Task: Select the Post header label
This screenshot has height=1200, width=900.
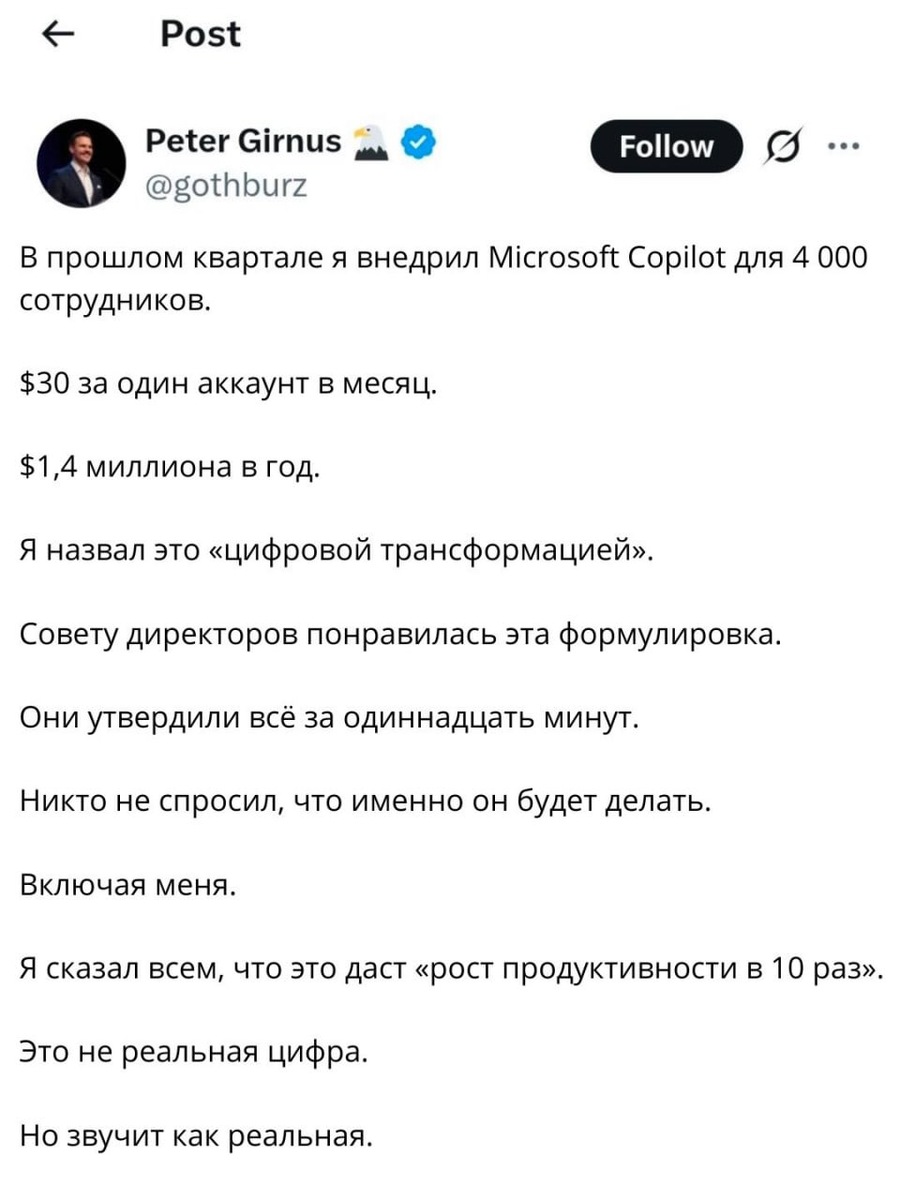Action: click(199, 33)
